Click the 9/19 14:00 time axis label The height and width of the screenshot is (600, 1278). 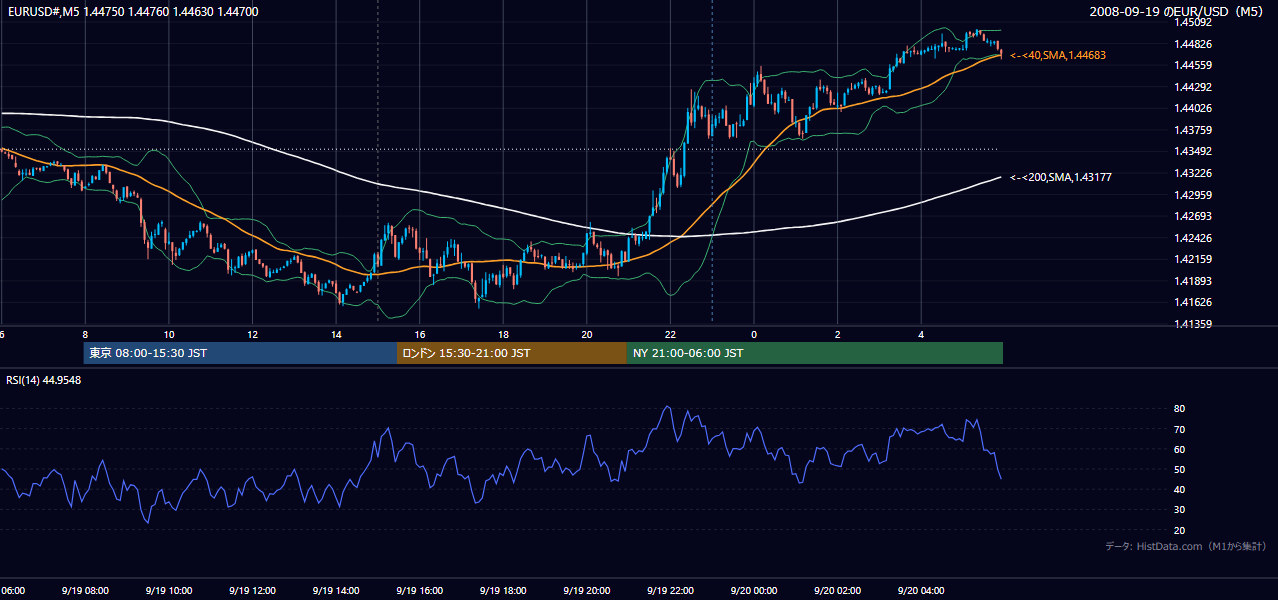tap(335, 591)
